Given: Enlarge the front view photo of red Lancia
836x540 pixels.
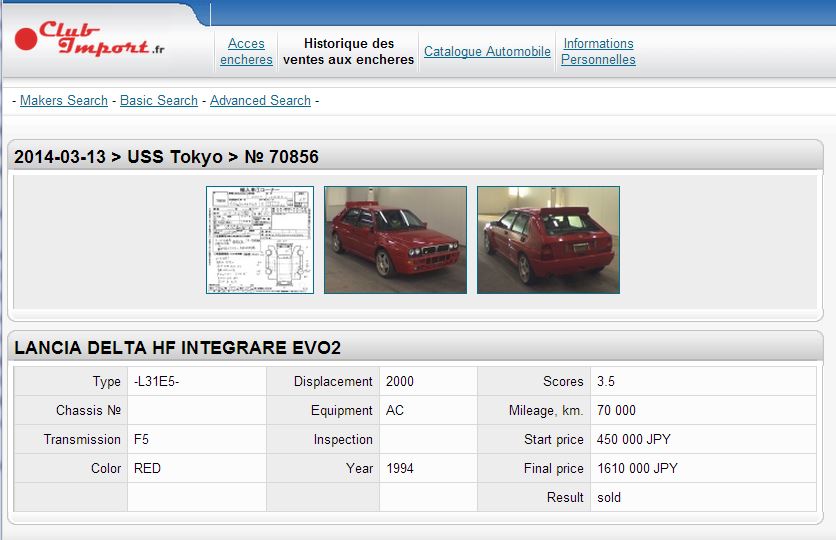Looking at the screenshot, I should (x=395, y=240).
